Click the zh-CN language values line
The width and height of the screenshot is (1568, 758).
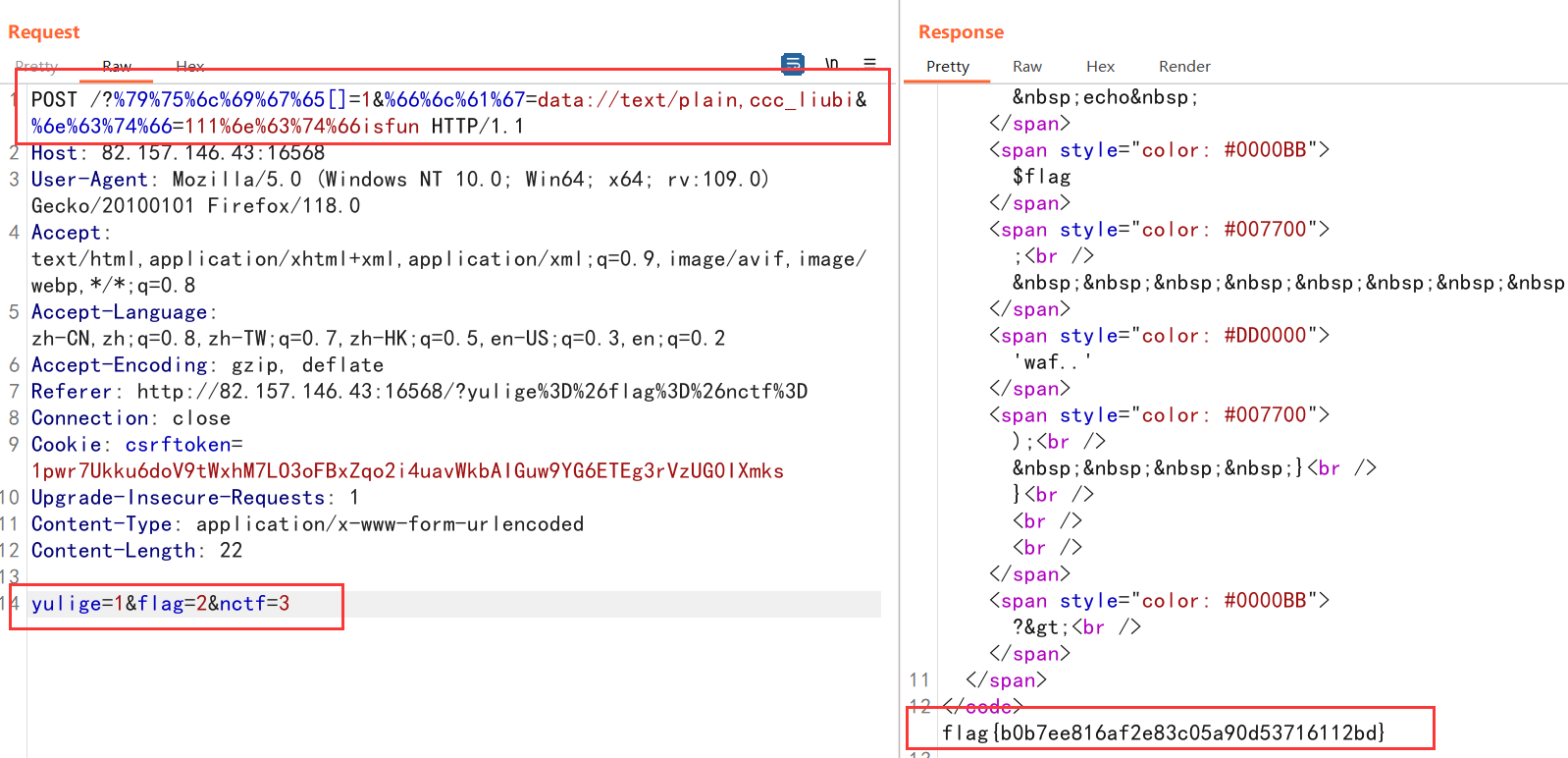click(379, 339)
